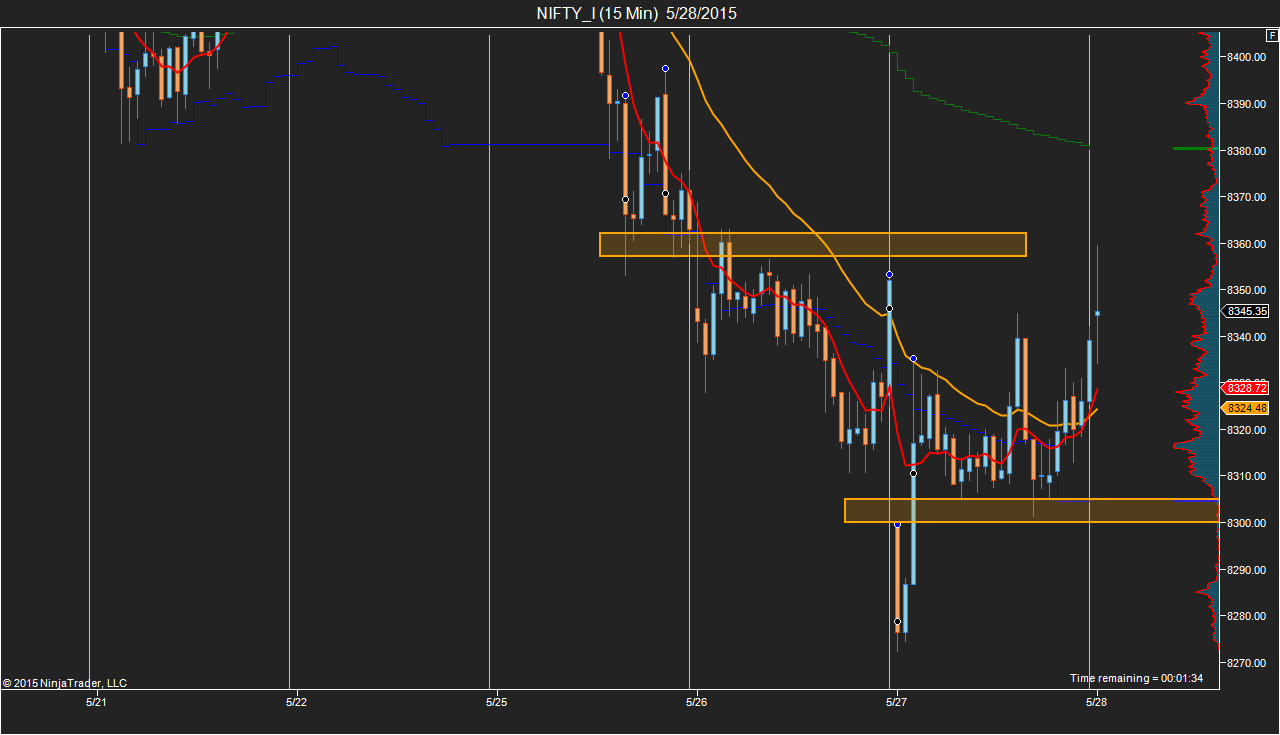Click the 5/25 date label

(x=496, y=702)
